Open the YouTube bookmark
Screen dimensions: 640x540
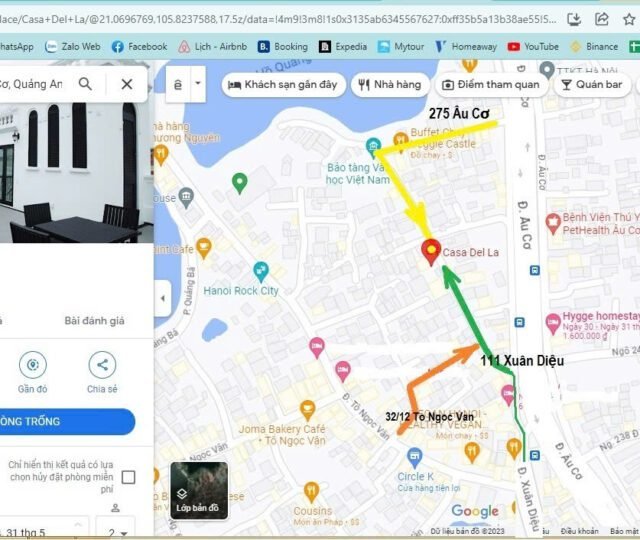click(x=533, y=46)
